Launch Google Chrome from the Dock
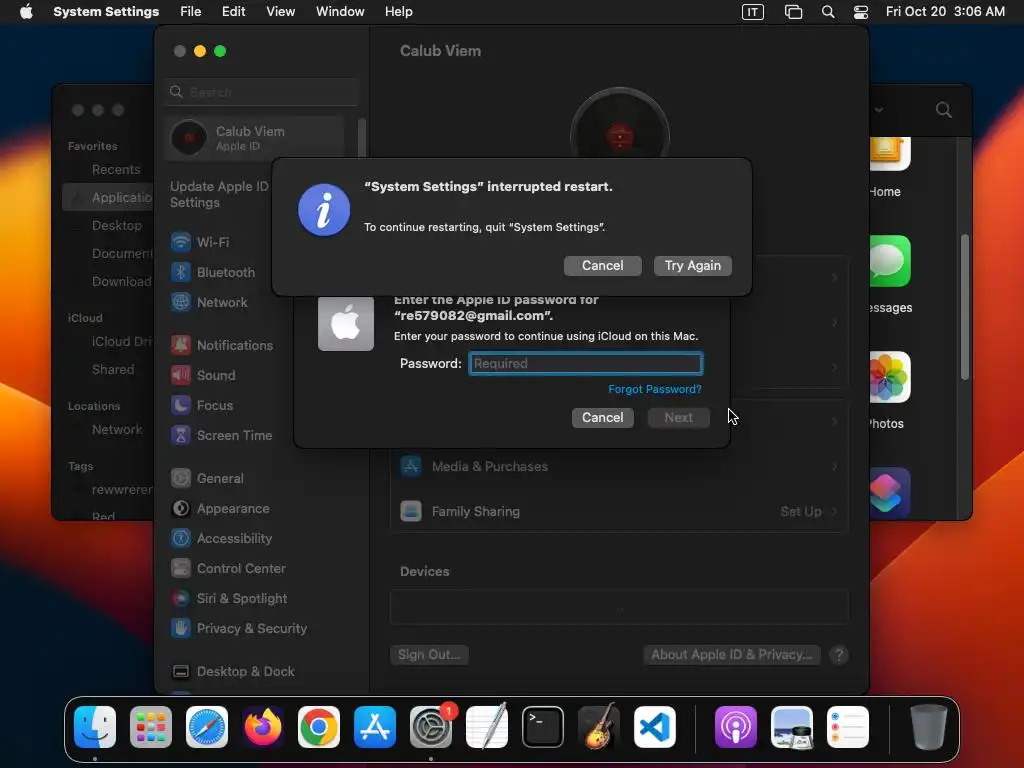Viewport: 1024px width, 768px height. pos(319,727)
